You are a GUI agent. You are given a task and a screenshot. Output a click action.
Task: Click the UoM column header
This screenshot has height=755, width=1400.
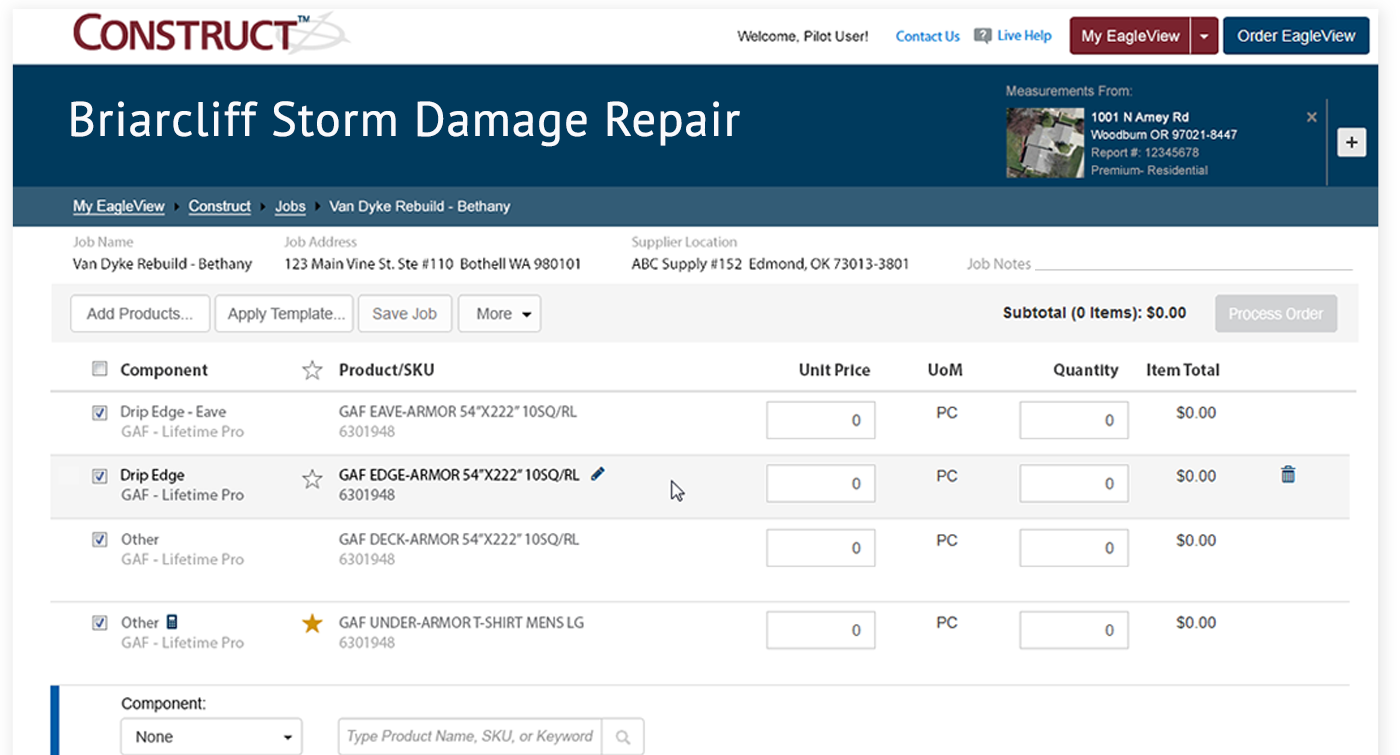coord(945,370)
